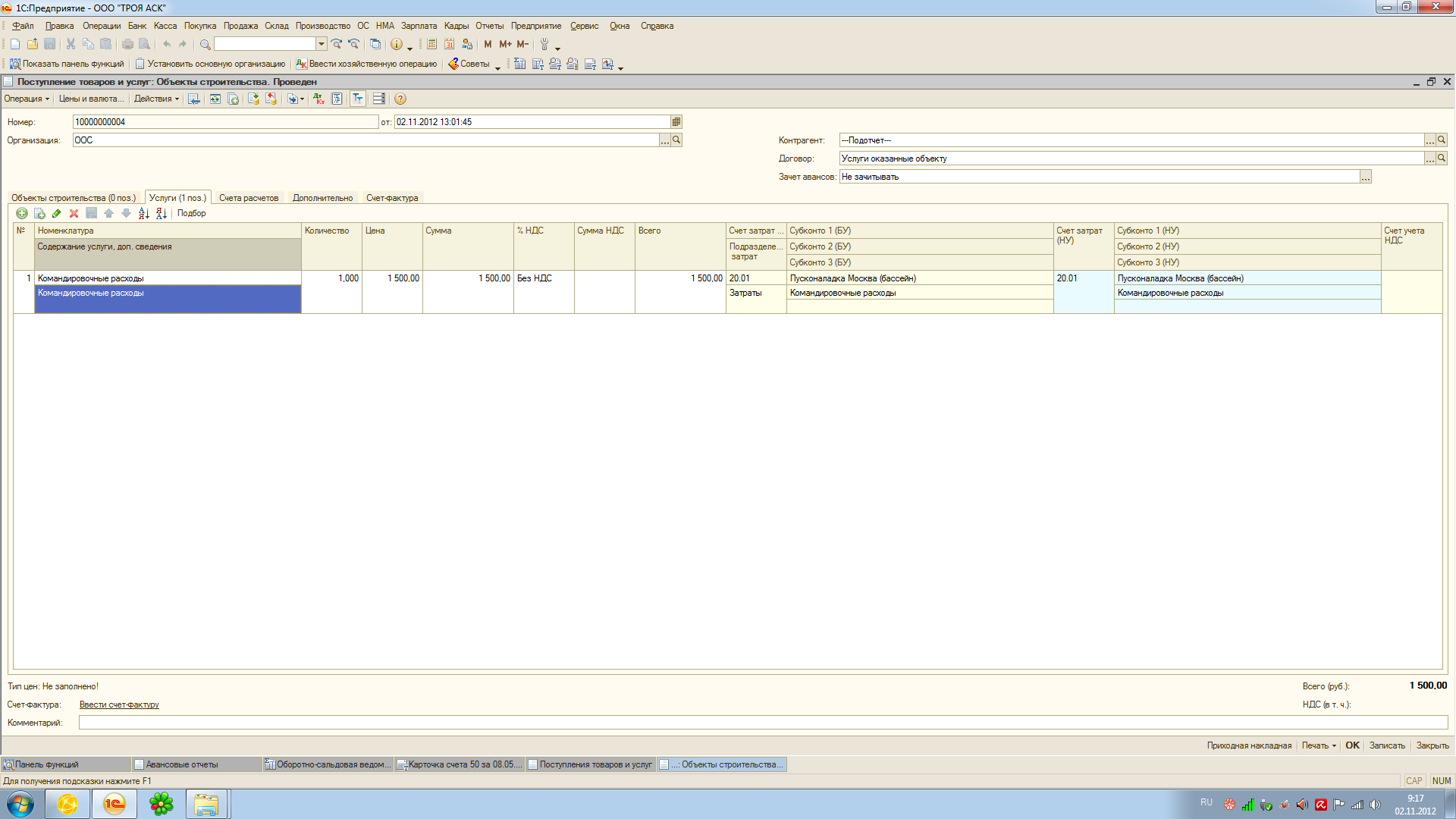Click into the Комментарий input field
This screenshot has height=819, width=1456.
pos(758,723)
